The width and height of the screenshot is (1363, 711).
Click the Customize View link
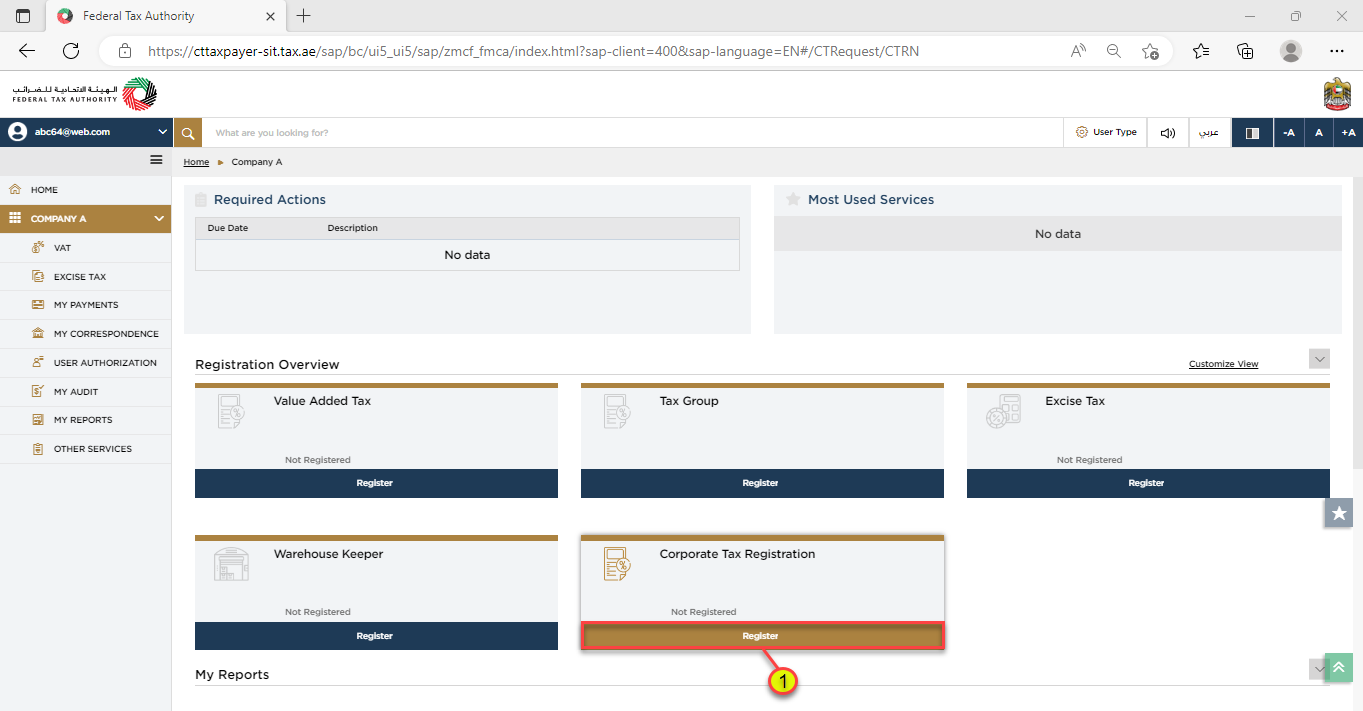pos(1223,364)
